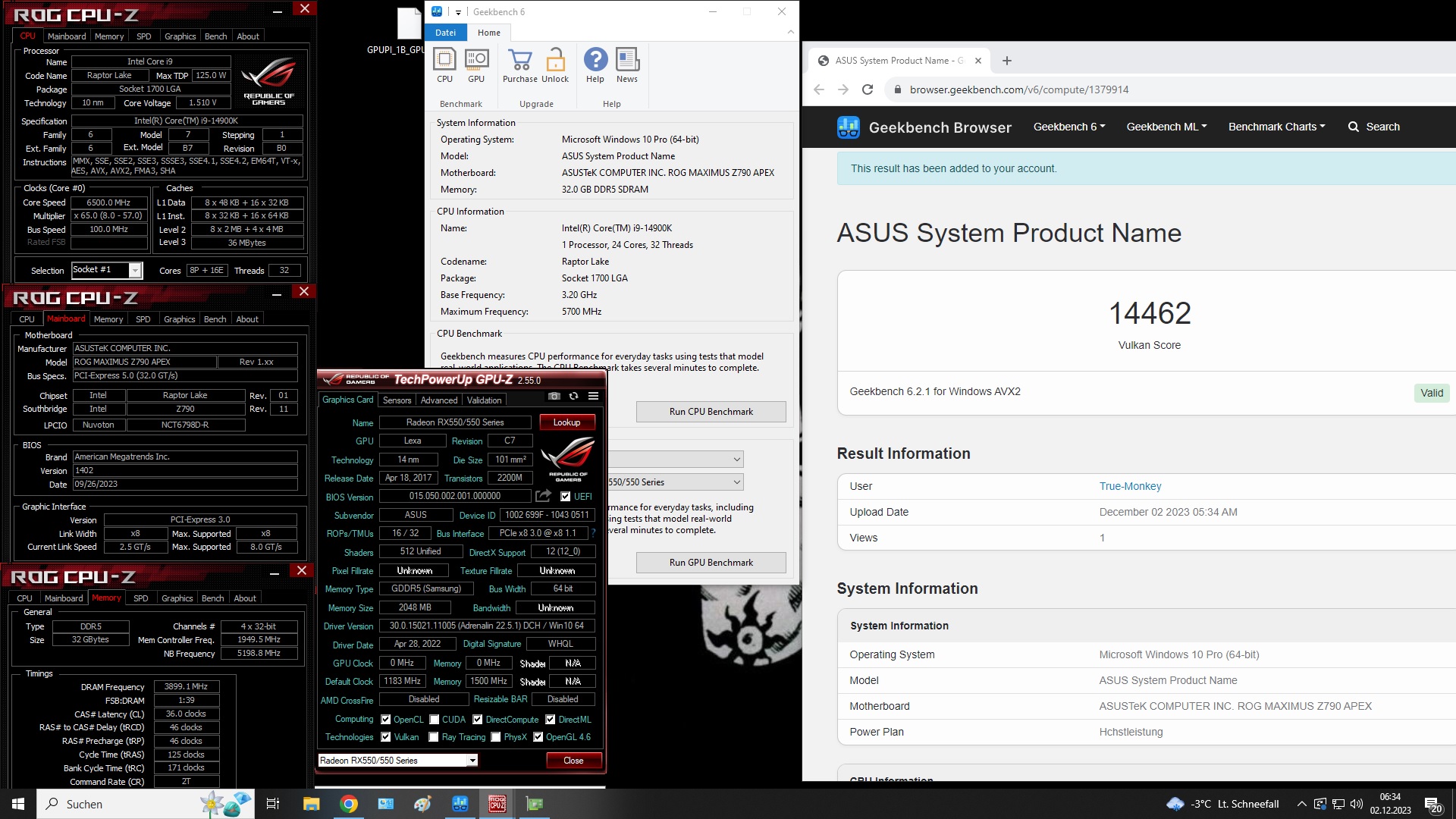The width and height of the screenshot is (1456, 819).
Task: Toggle the OpenGL 4.6 checkbox in GPU-Z
Action: pyautogui.click(x=538, y=737)
